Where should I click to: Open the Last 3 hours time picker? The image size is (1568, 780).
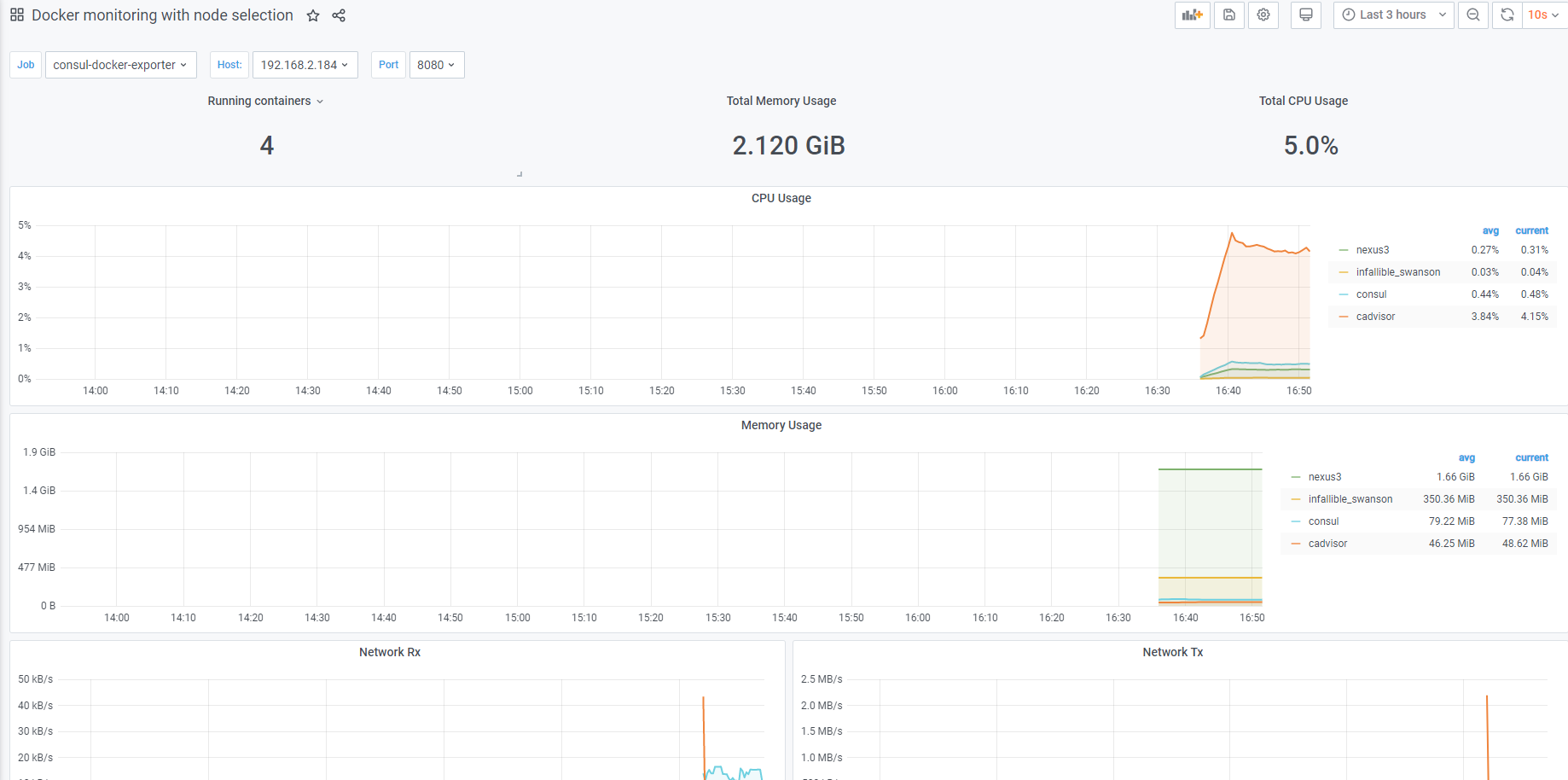tap(1394, 15)
